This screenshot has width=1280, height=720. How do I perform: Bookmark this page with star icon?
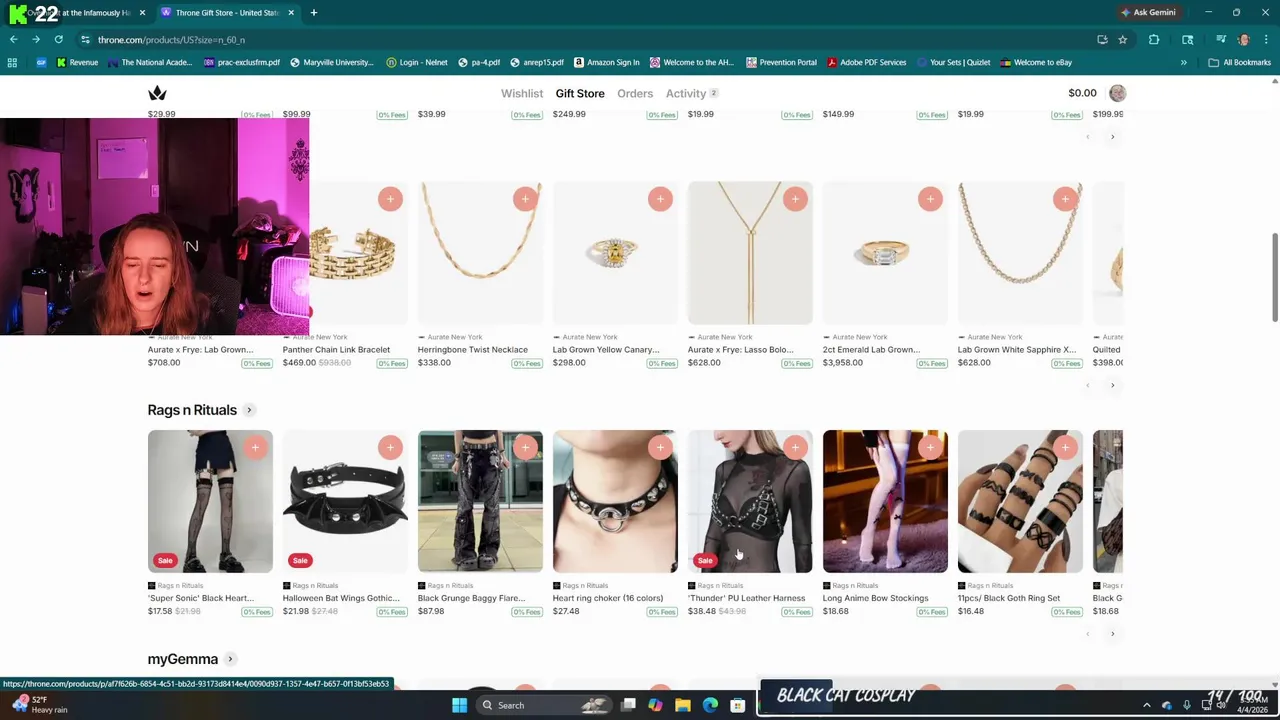(x=1123, y=39)
